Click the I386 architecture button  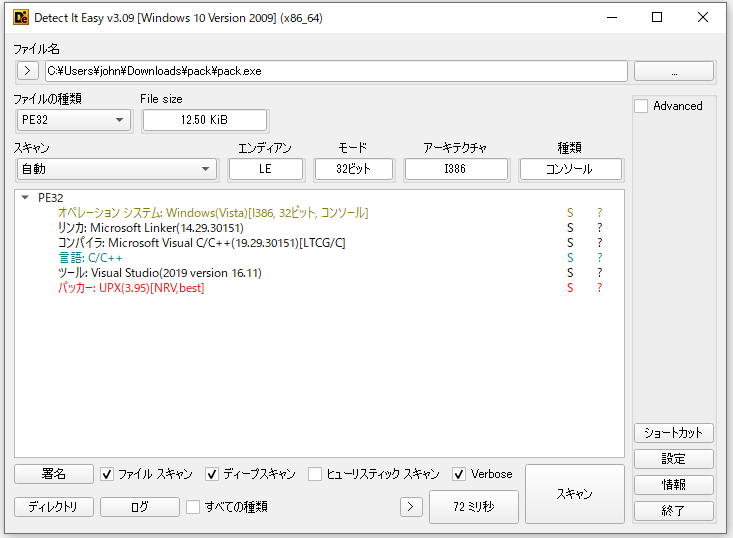(456, 169)
